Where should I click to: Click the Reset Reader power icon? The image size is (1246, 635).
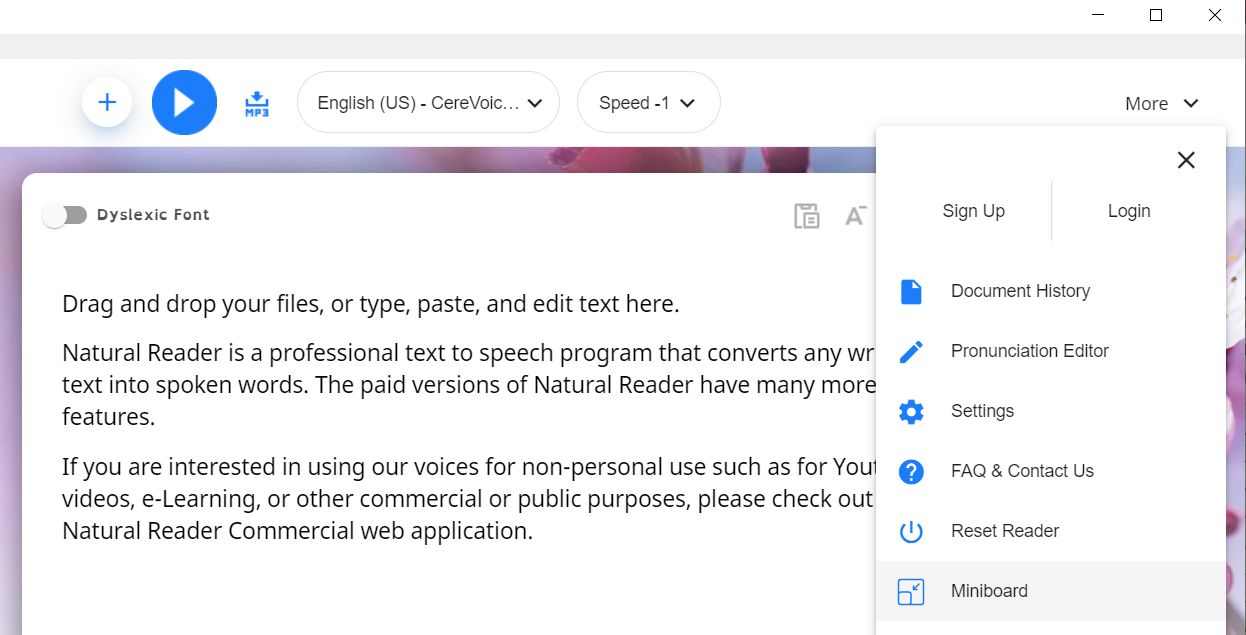click(911, 531)
